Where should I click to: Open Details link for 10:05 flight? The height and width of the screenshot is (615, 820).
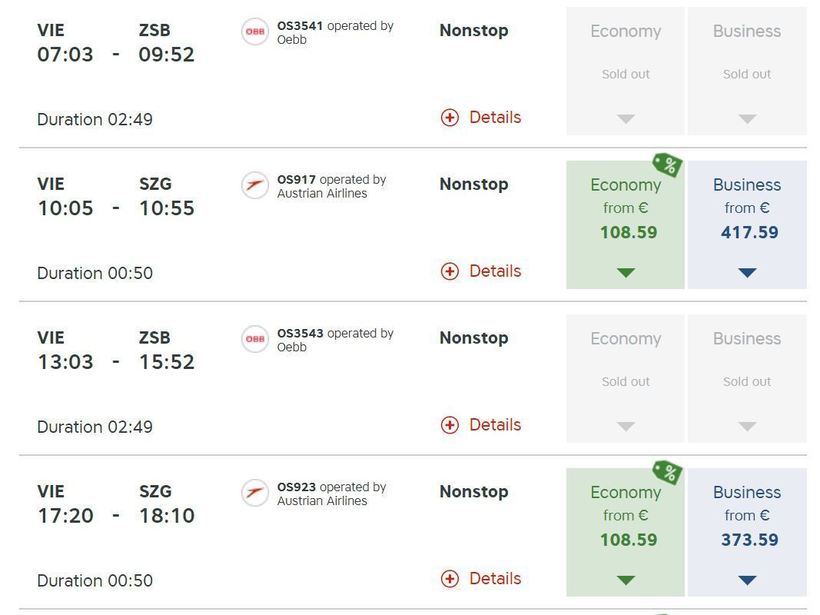(495, 271)
